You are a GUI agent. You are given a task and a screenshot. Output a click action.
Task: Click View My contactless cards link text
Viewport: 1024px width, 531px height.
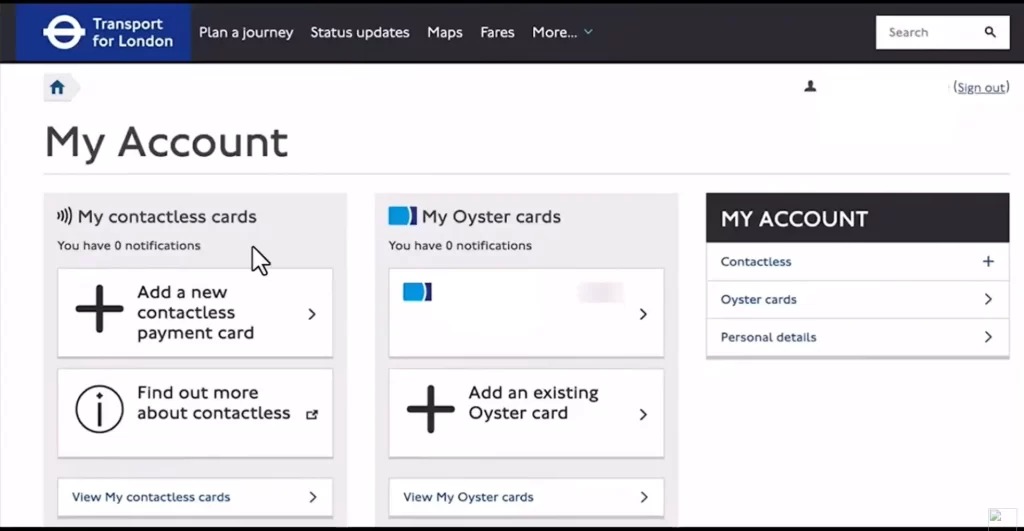(151, 497)
